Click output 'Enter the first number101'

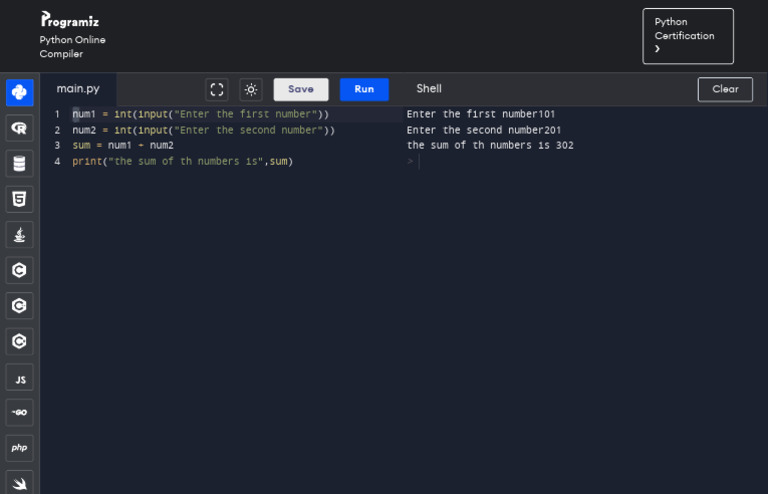(x=480, y=114)
